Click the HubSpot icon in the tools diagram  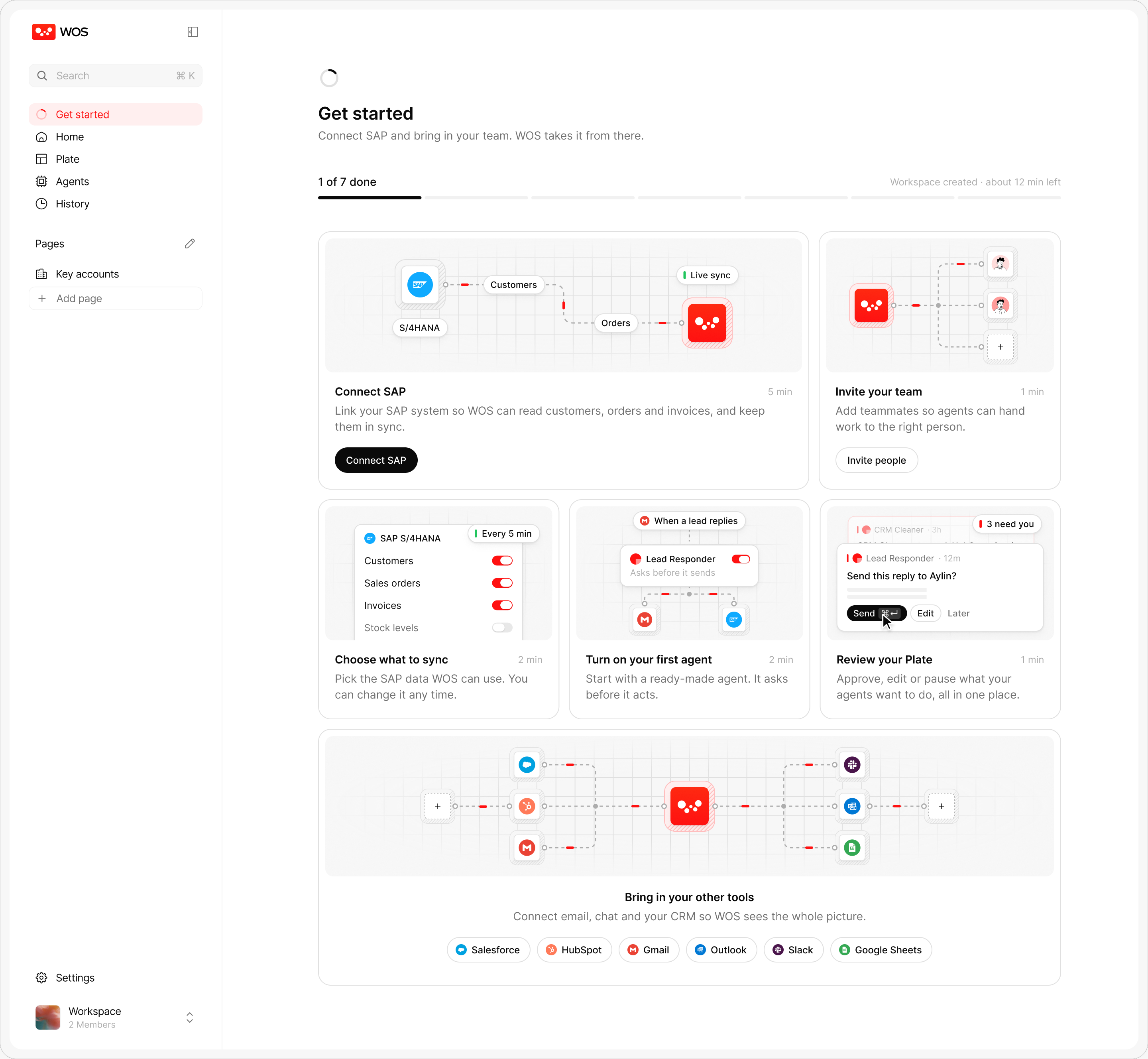coord(527,806)
